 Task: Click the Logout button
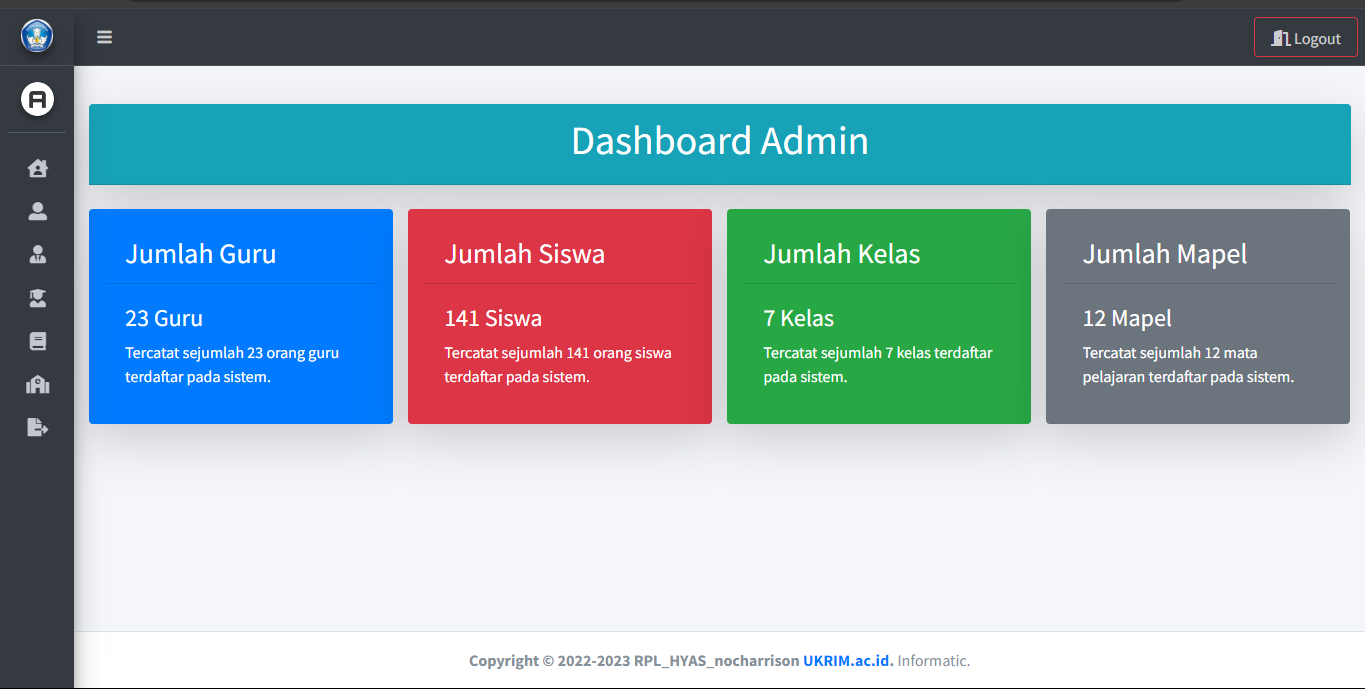[1305, 38]
